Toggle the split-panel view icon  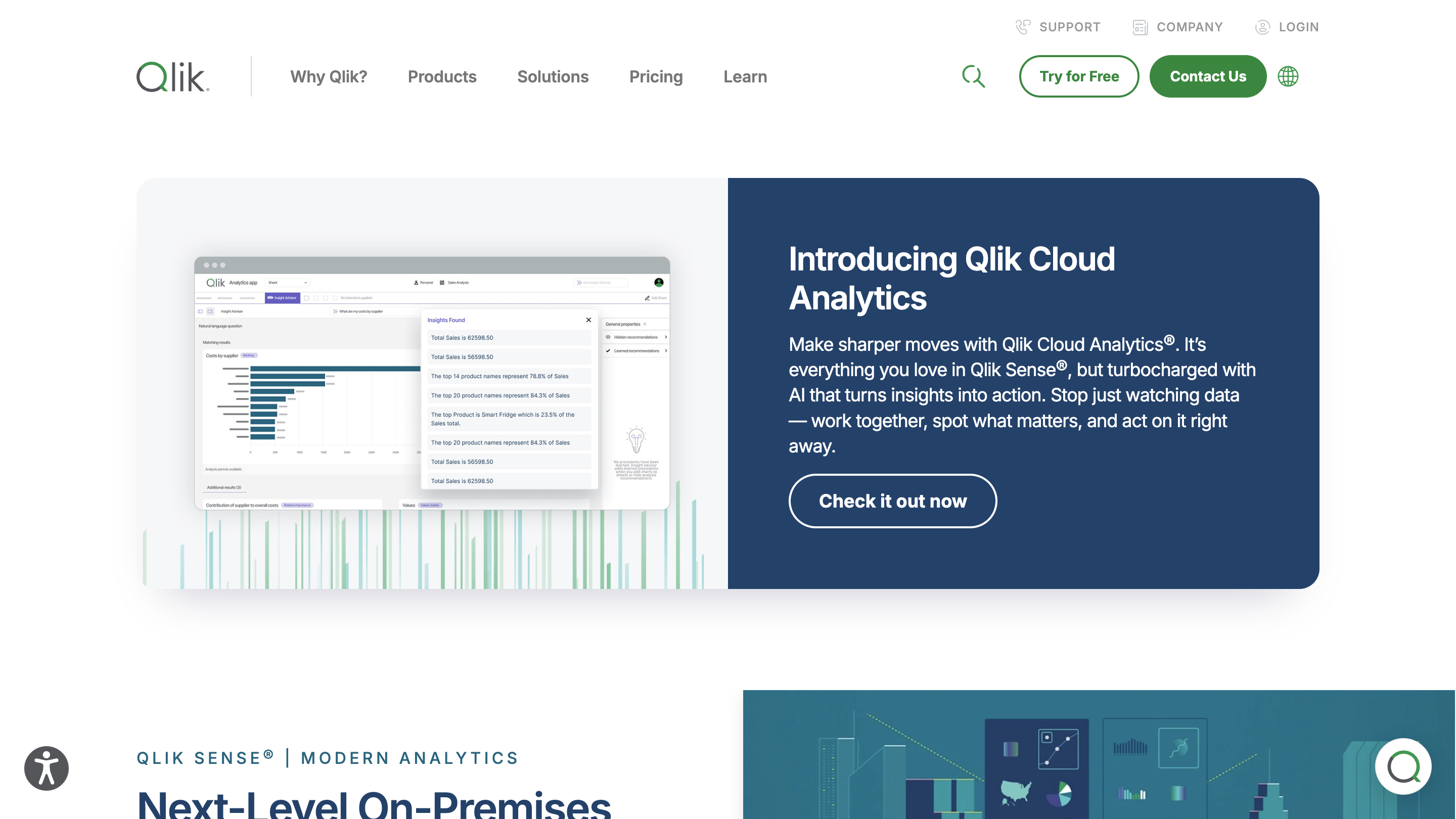(x=210, y=311)
